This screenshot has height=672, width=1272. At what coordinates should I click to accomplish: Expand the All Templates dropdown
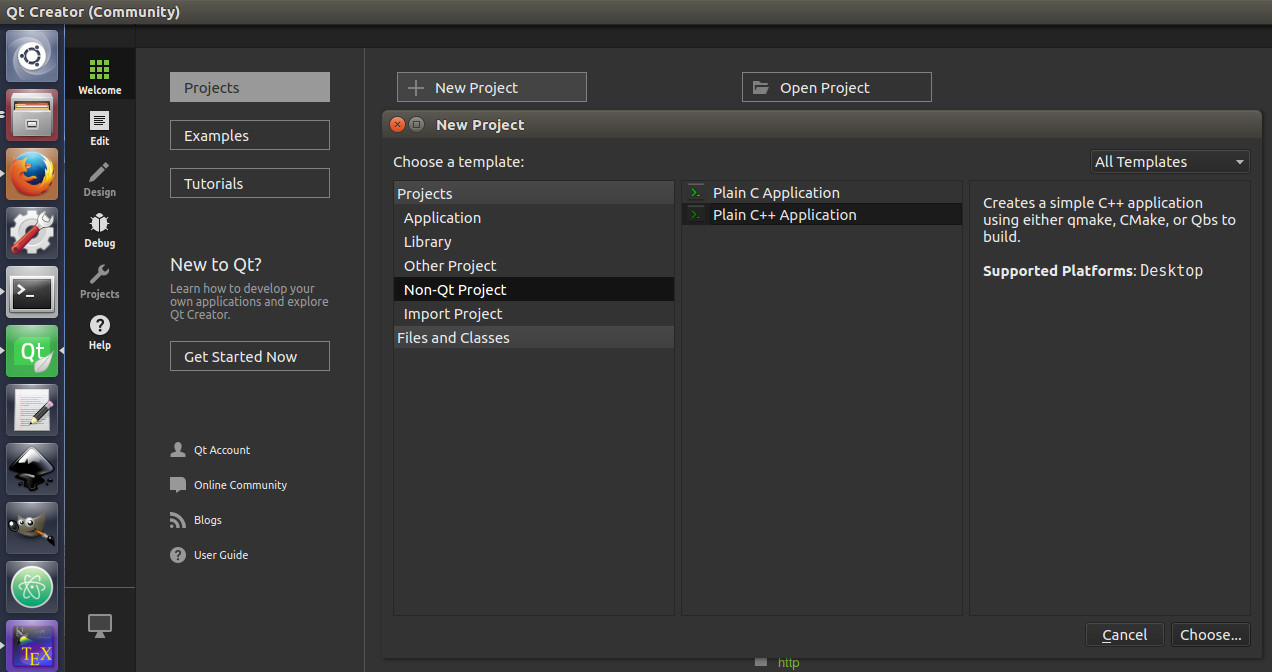pyautogui.click(x=1169, y=162)
